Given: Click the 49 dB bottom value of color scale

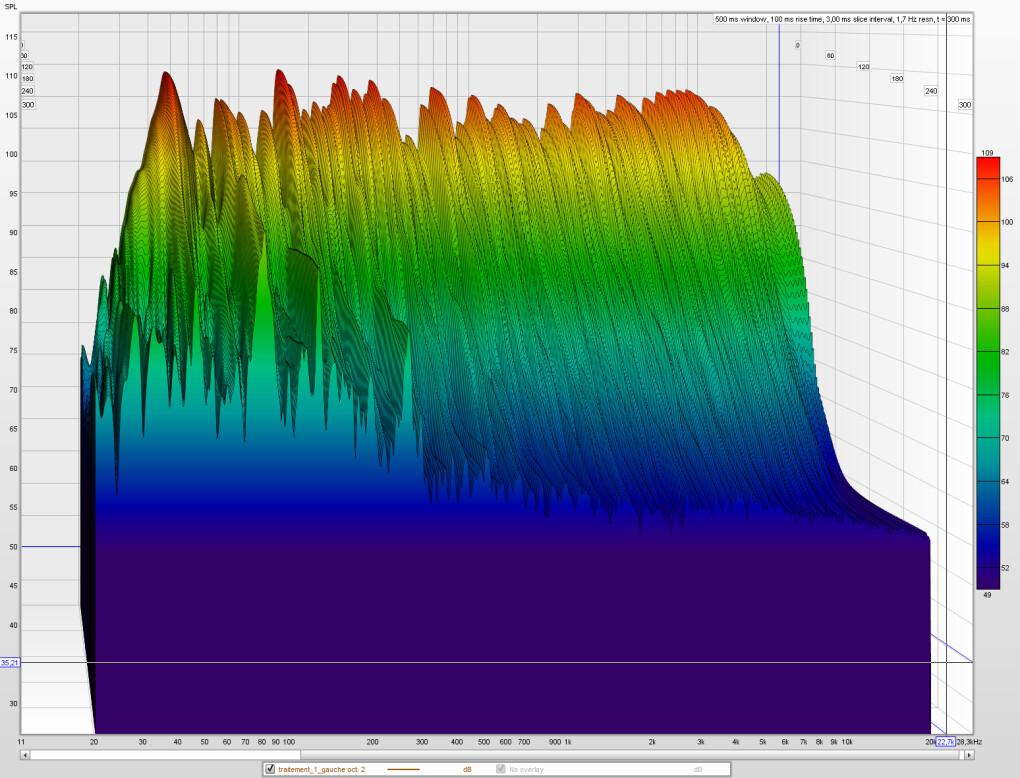Looking at the screenshot, I should (x=986, y=596).
